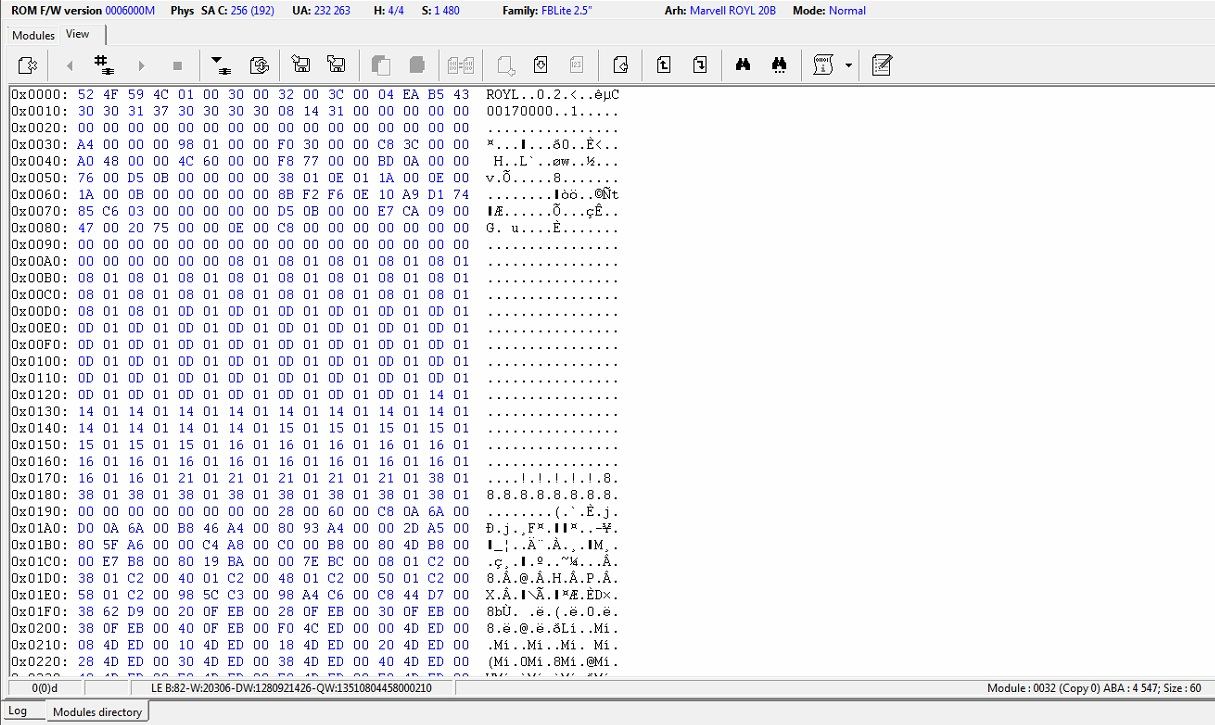Select the View tab
The image size is (1215, 725).
click(78, 34)
